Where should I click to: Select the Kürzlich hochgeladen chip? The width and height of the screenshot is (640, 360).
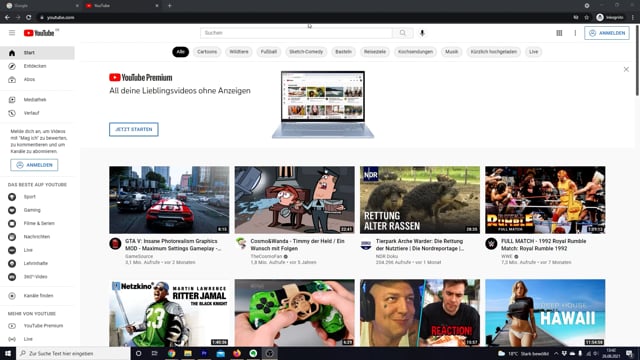click(493, 52)
